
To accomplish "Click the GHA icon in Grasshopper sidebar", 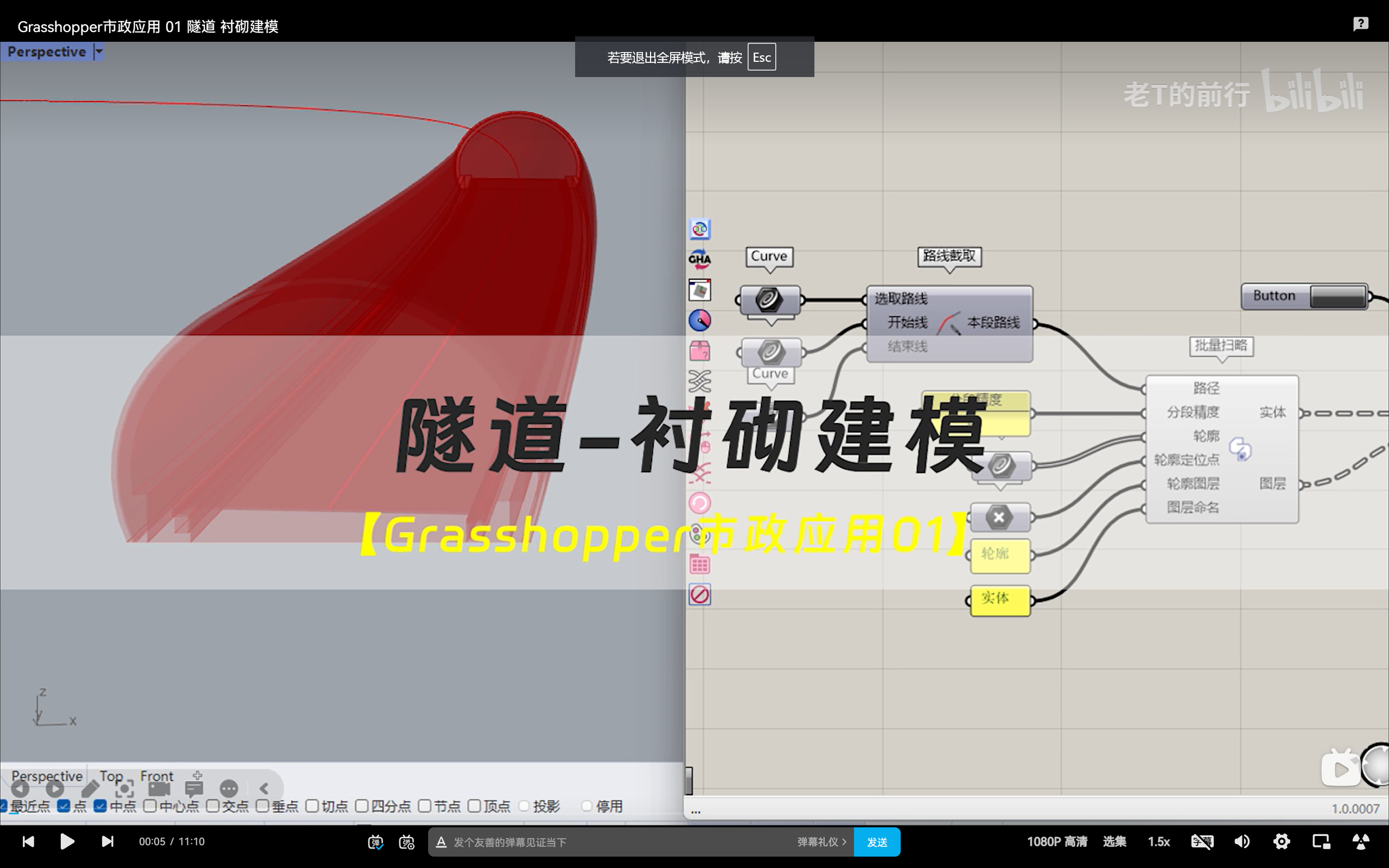I will [700, 259].
